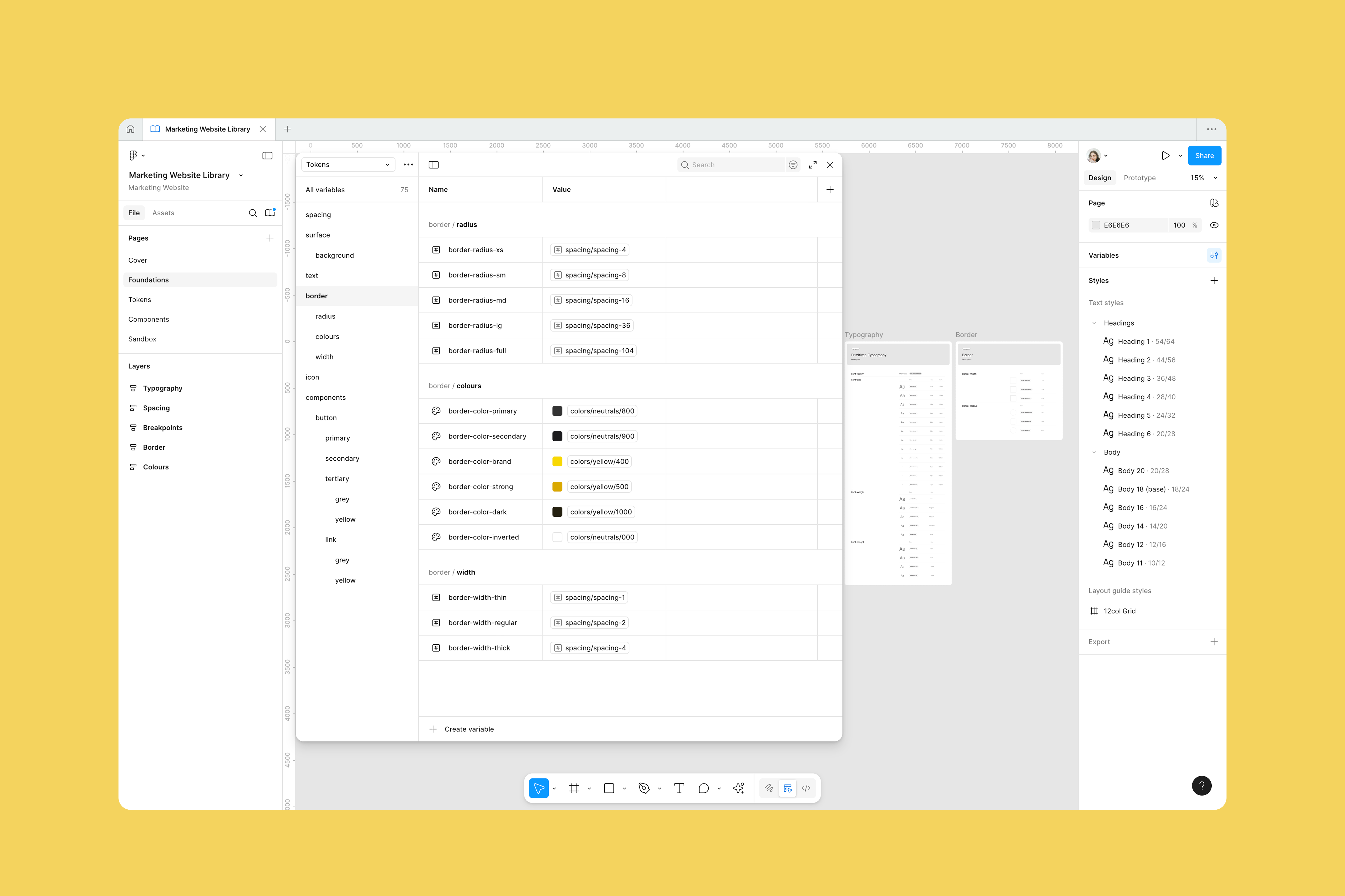1345x896 pixels.
Task: Add a new mode column
Action: tap(830, 190)
